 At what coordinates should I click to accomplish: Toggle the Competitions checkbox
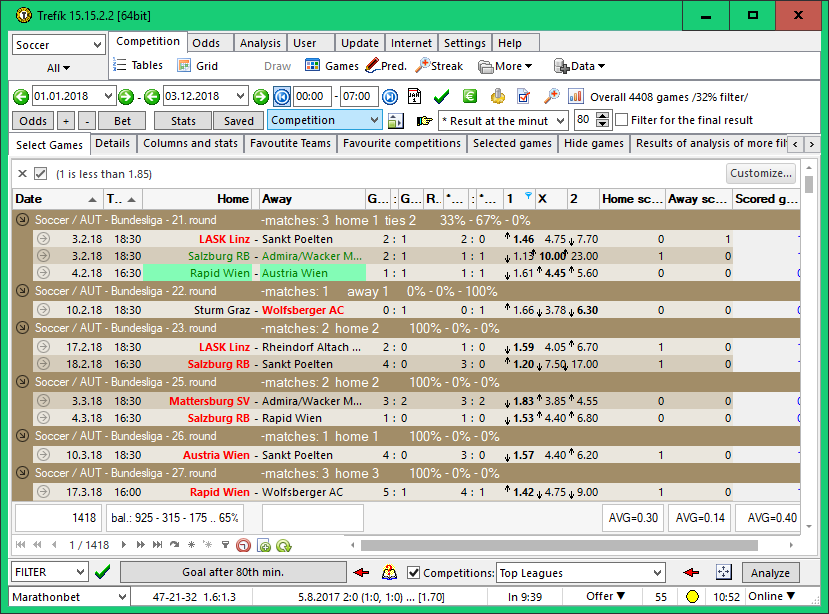click(414, 573)
